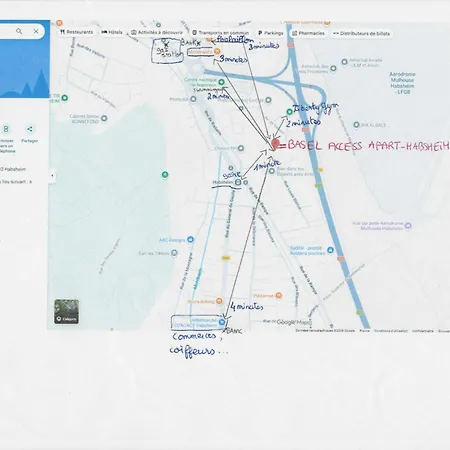Show Pharmacies on the map
The image size is (450, 450).
[308, 33]
